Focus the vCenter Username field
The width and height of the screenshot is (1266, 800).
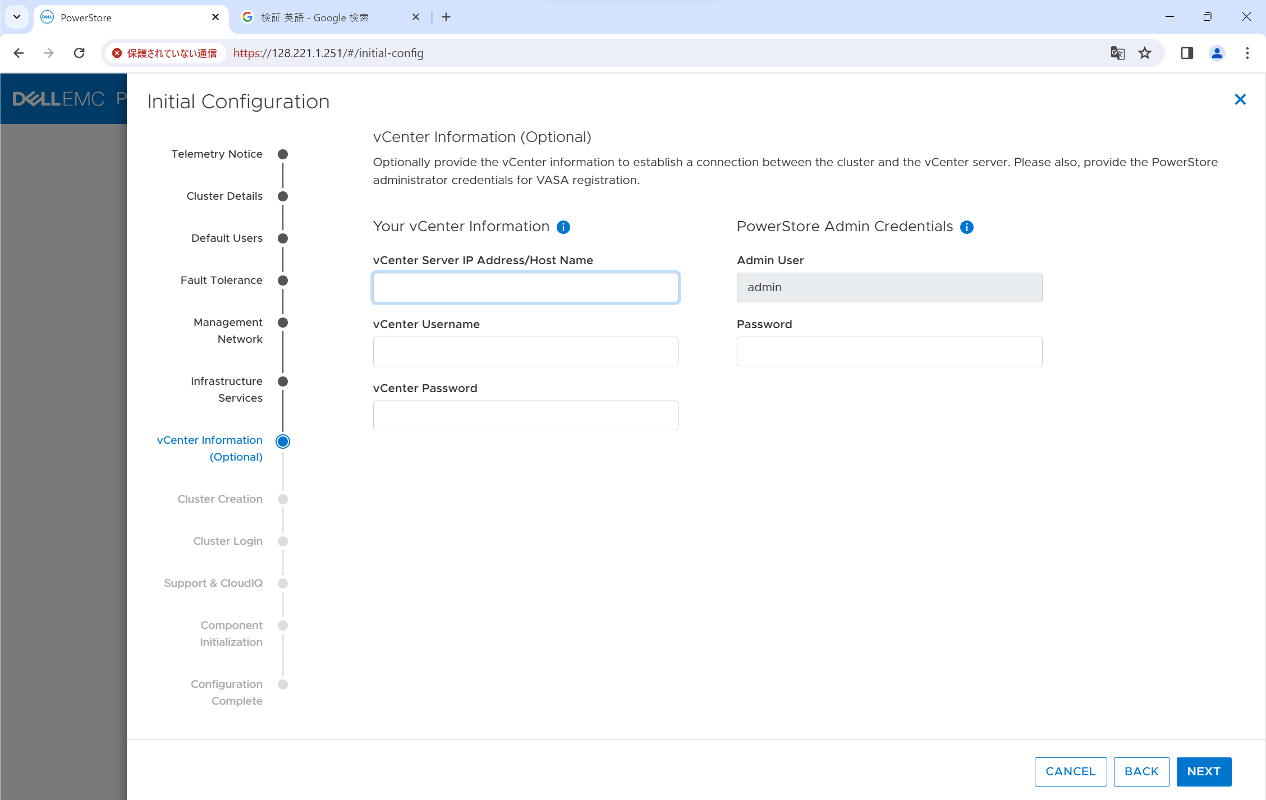[526, 352]
